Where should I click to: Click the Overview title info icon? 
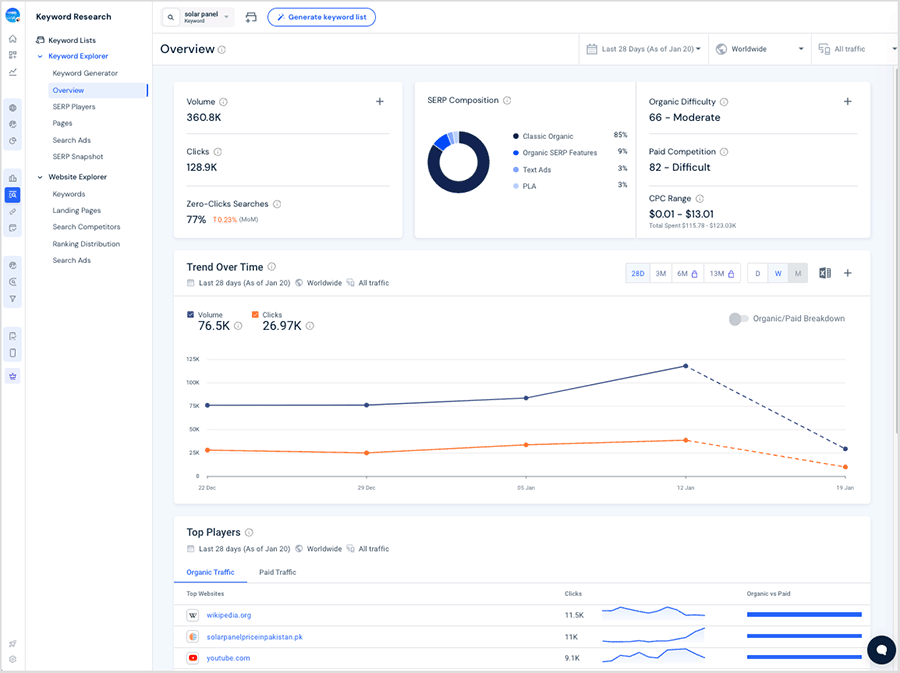click(x=222, y=50)
